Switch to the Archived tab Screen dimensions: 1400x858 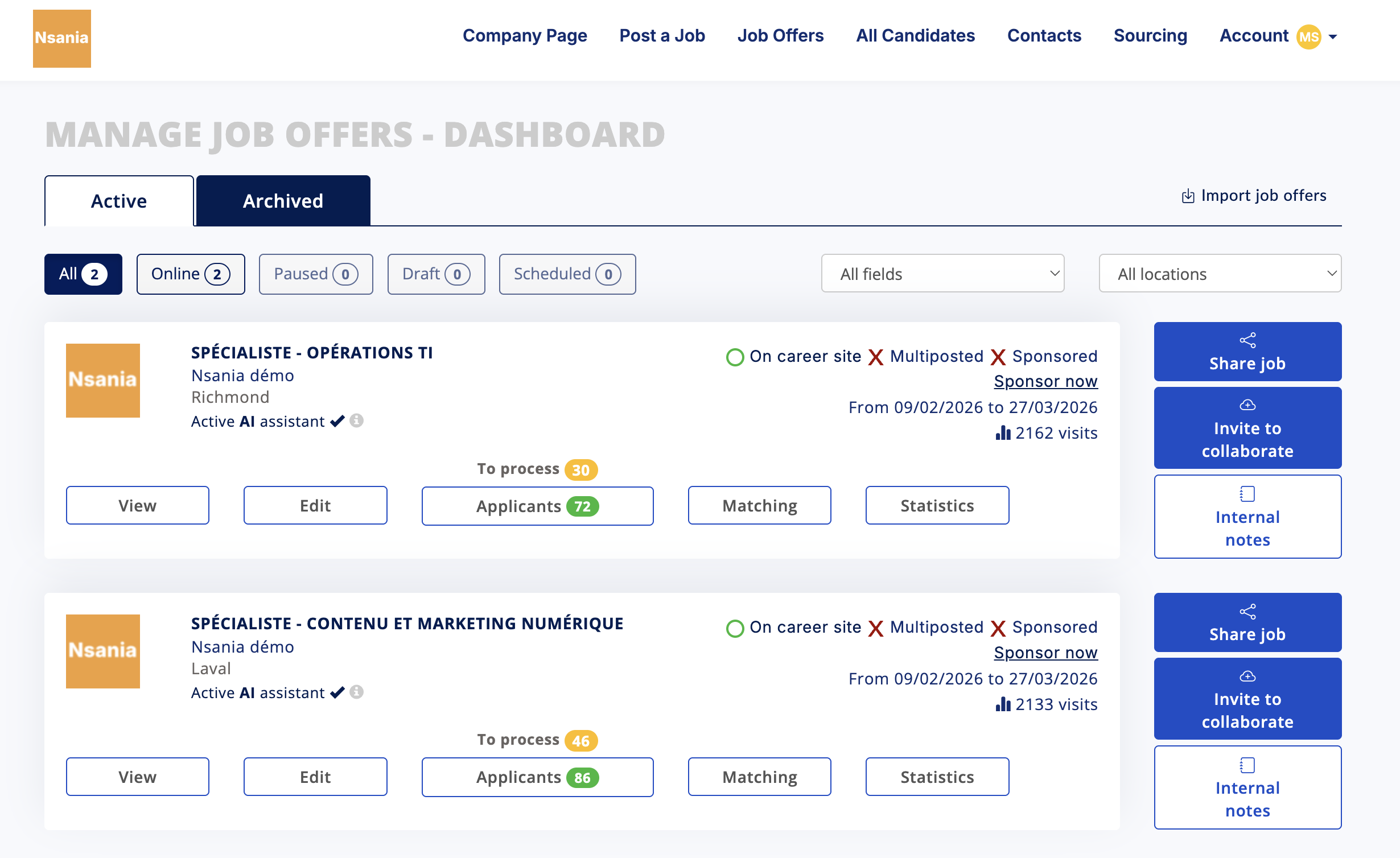click(283, 200)
